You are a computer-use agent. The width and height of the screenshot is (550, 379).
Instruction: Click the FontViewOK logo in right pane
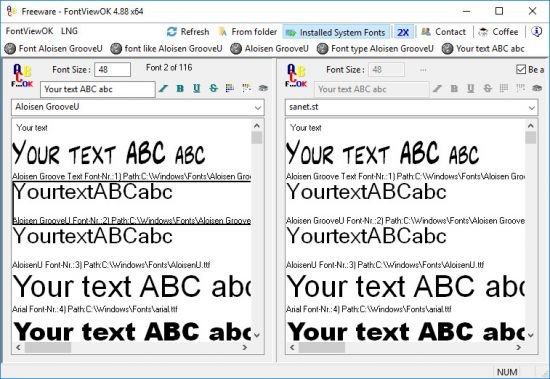pos(296,75)
